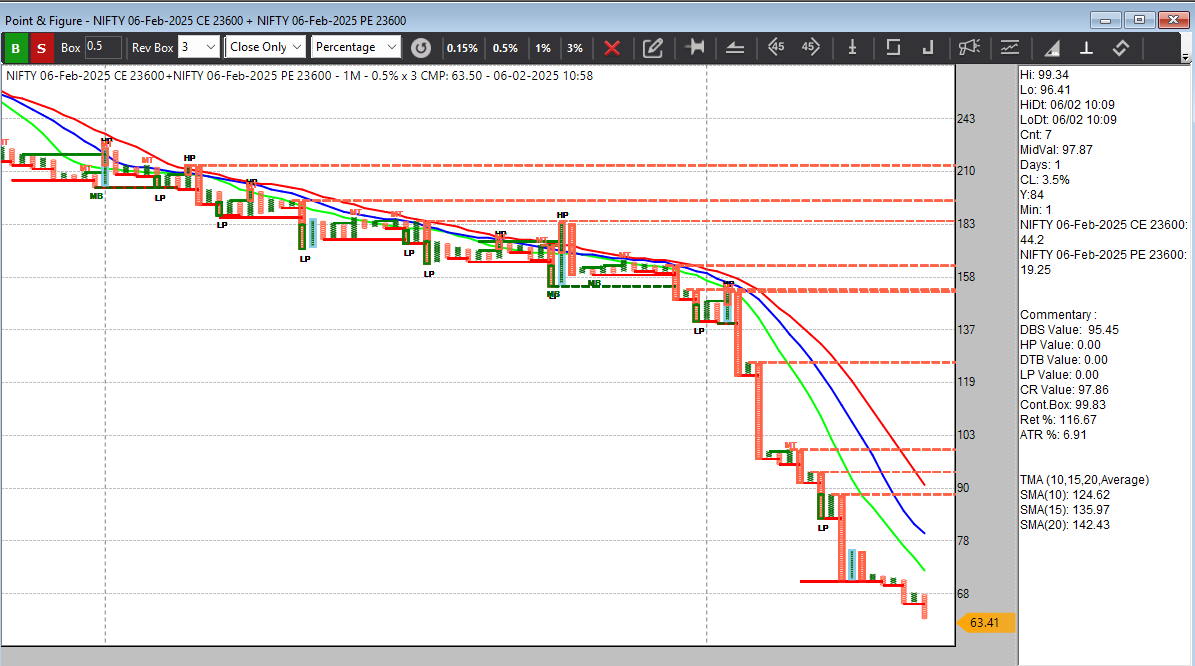Select the 45-degree left rotation icon
The height and width of the screenshot is (666, 1195).
(x=777, y=47)
